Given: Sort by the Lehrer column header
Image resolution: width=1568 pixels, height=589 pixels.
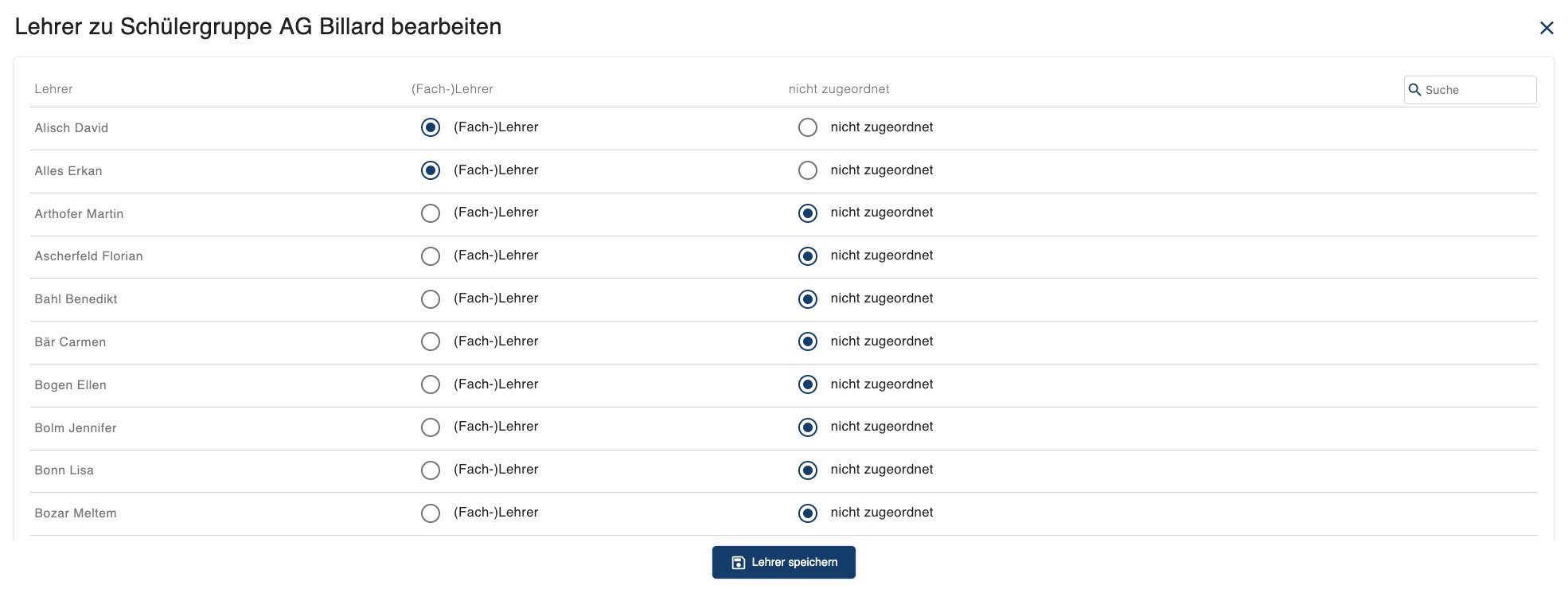Looking at the screenshot, I should 53,89.
